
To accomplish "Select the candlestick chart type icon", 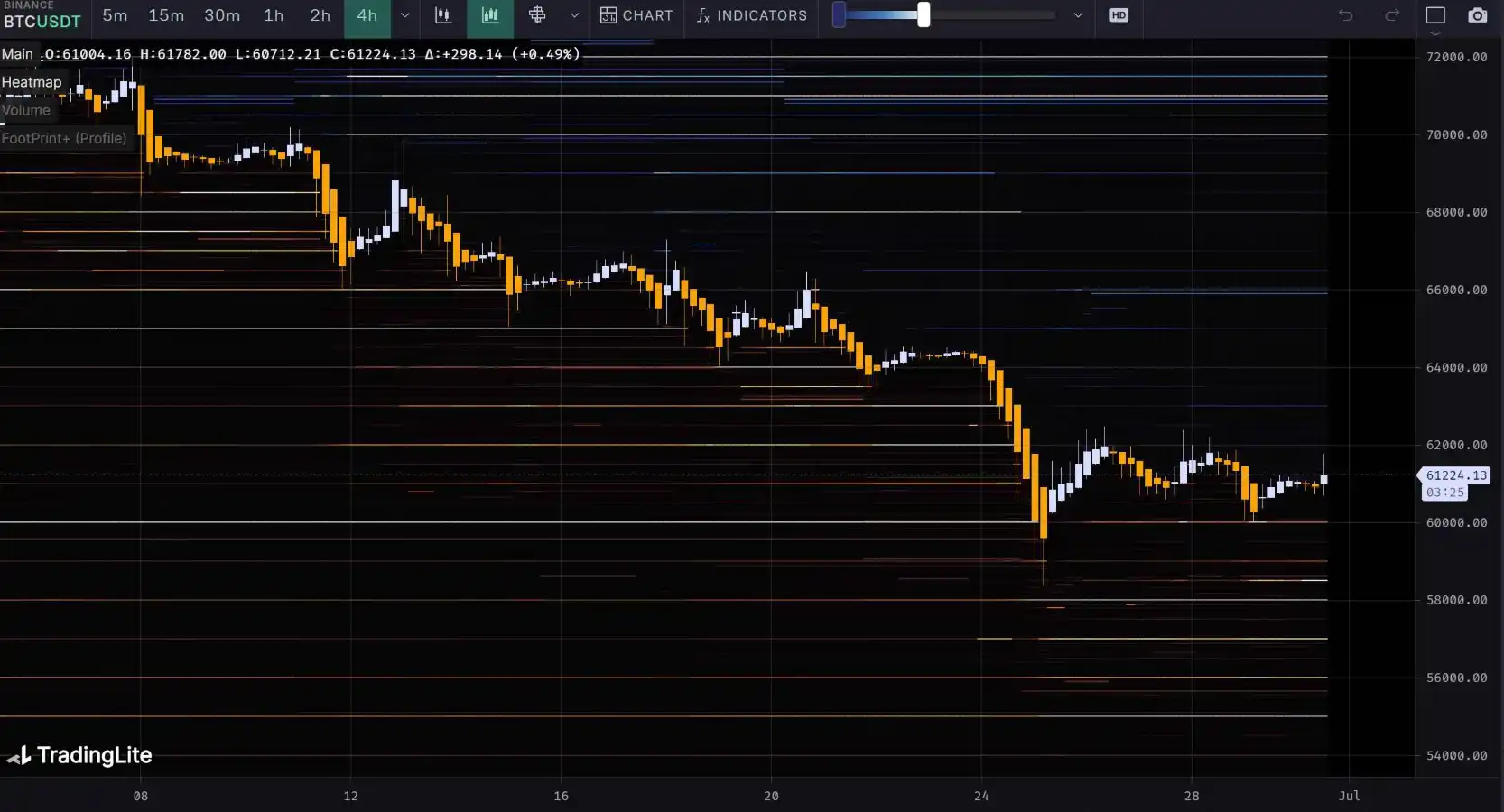I will [443, 15].
